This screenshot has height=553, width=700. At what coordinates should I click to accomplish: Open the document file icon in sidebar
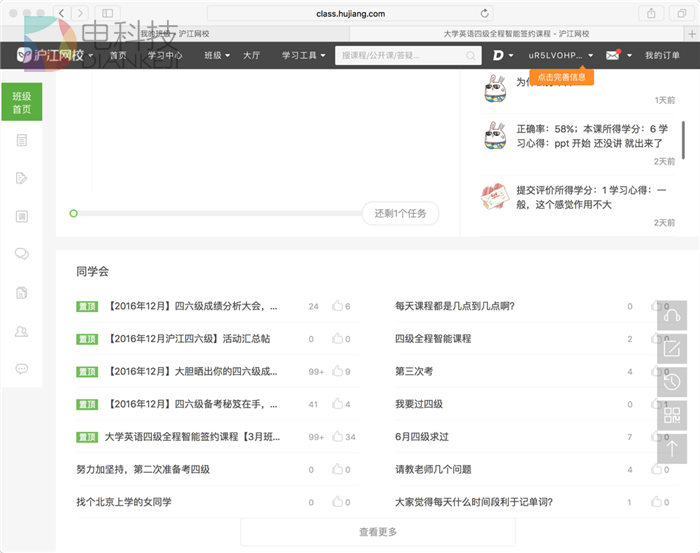click(21, 293)
